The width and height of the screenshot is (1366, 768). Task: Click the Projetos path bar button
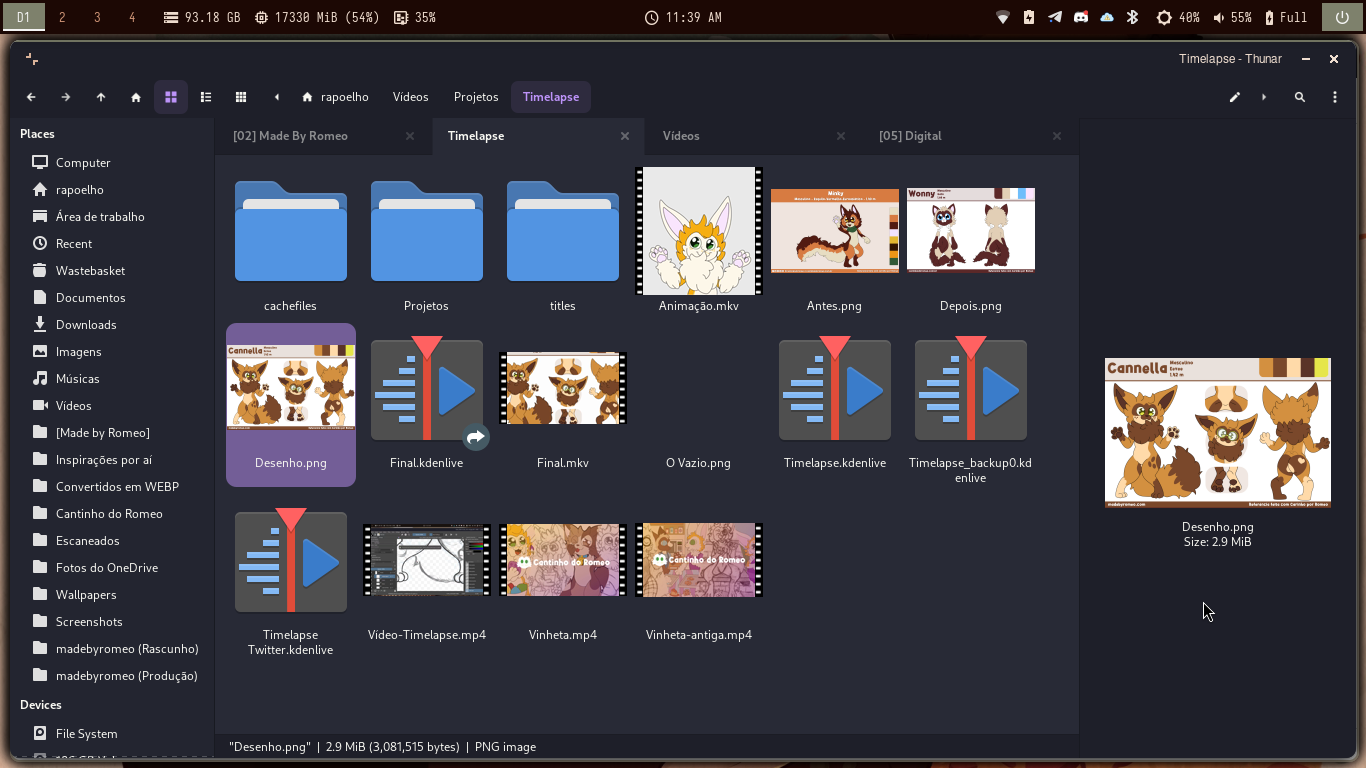tap(476, 97)
